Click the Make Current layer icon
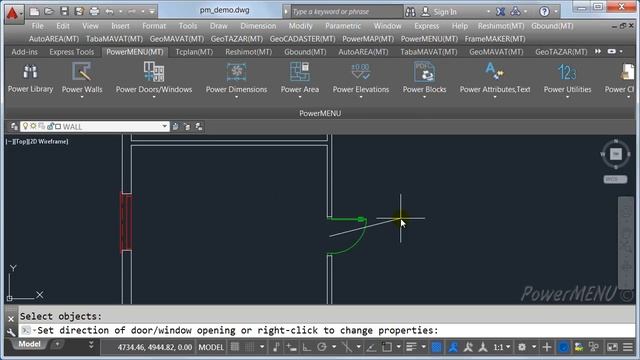Image resolution: width=640 pixels, height=360 pixels. pos(176,127)
